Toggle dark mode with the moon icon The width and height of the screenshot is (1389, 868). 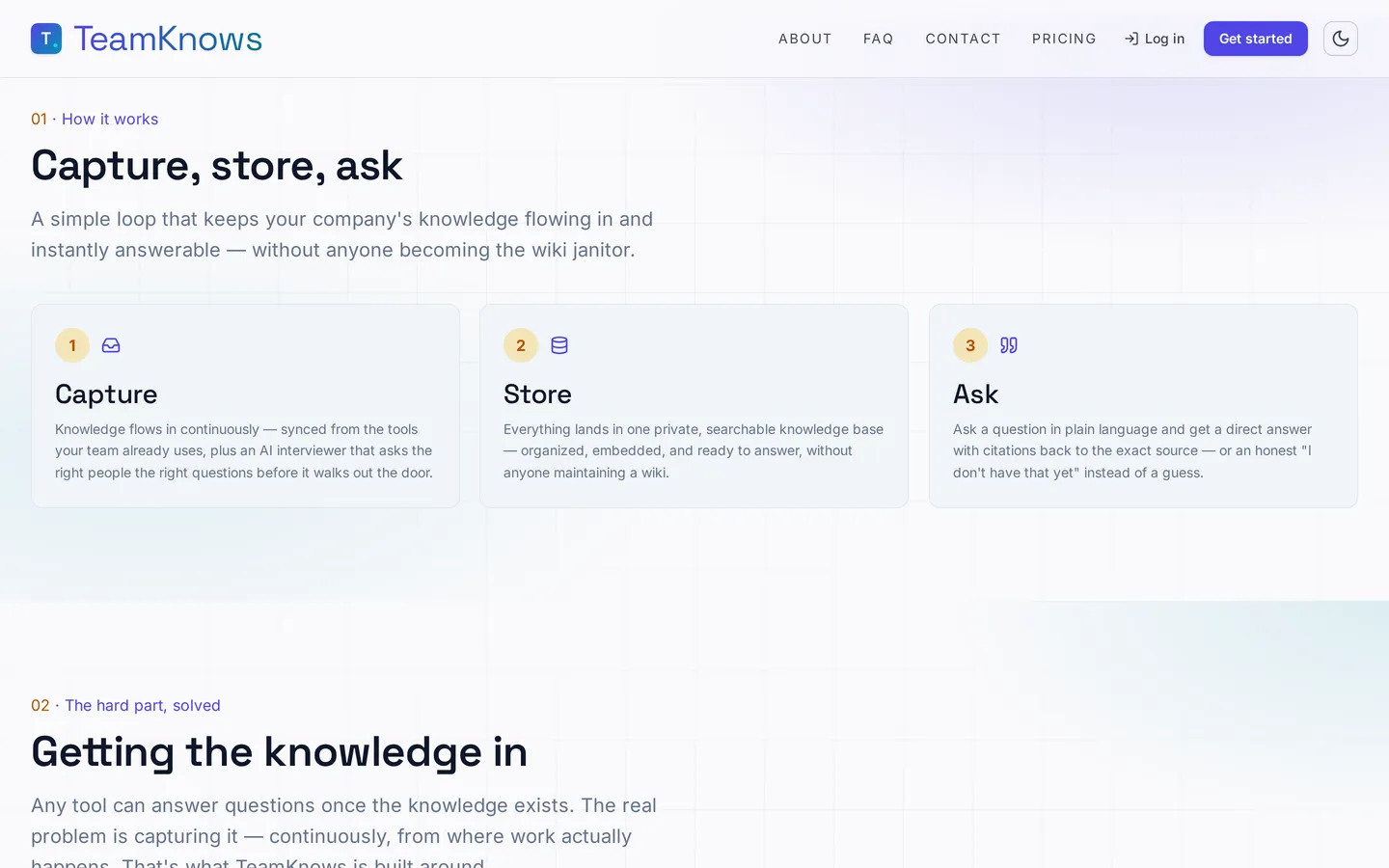[1341, 39]
